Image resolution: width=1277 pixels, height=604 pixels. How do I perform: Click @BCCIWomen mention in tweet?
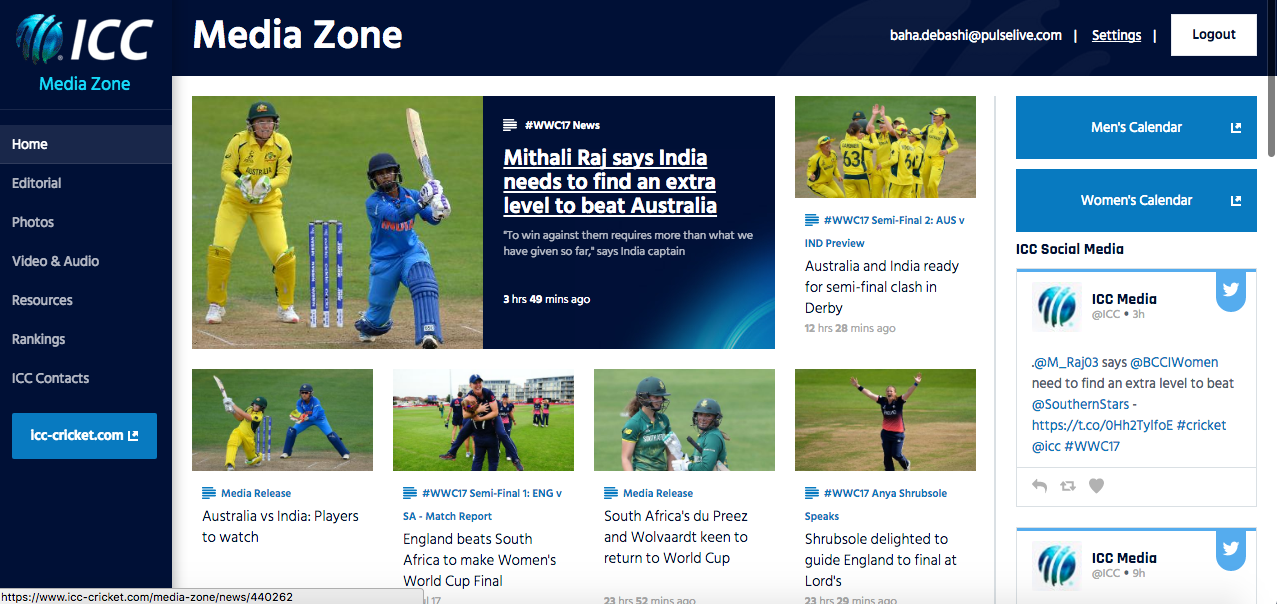coord(1174,362)
